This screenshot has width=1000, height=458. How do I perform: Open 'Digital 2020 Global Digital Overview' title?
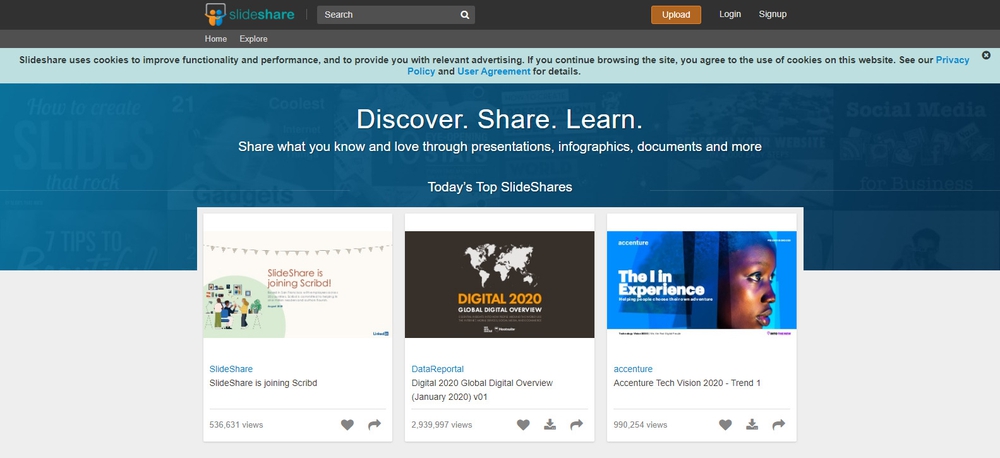[x=482, y=390]
